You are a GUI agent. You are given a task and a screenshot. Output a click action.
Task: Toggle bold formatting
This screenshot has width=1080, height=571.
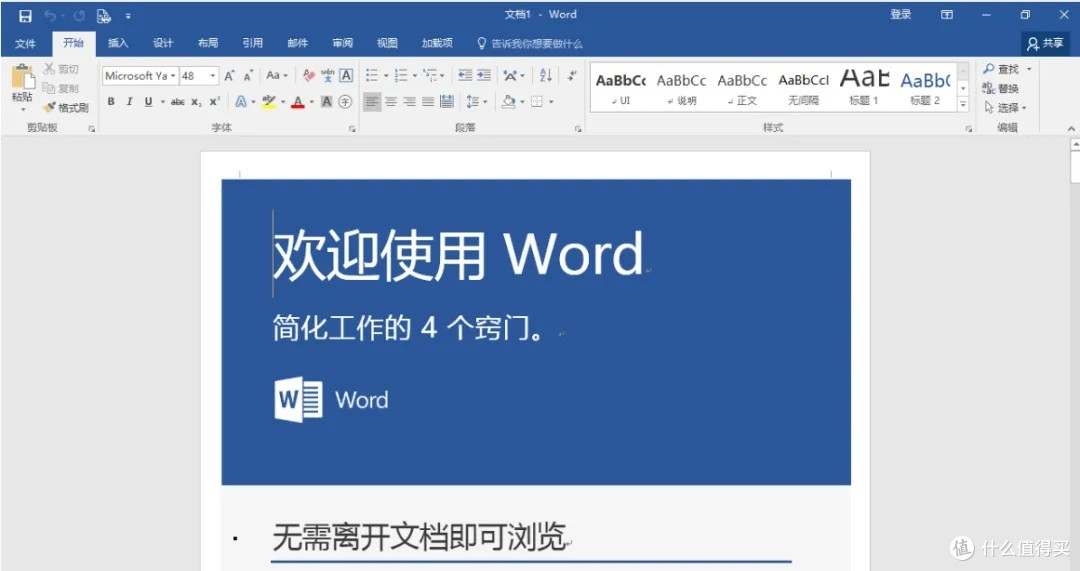111,102
